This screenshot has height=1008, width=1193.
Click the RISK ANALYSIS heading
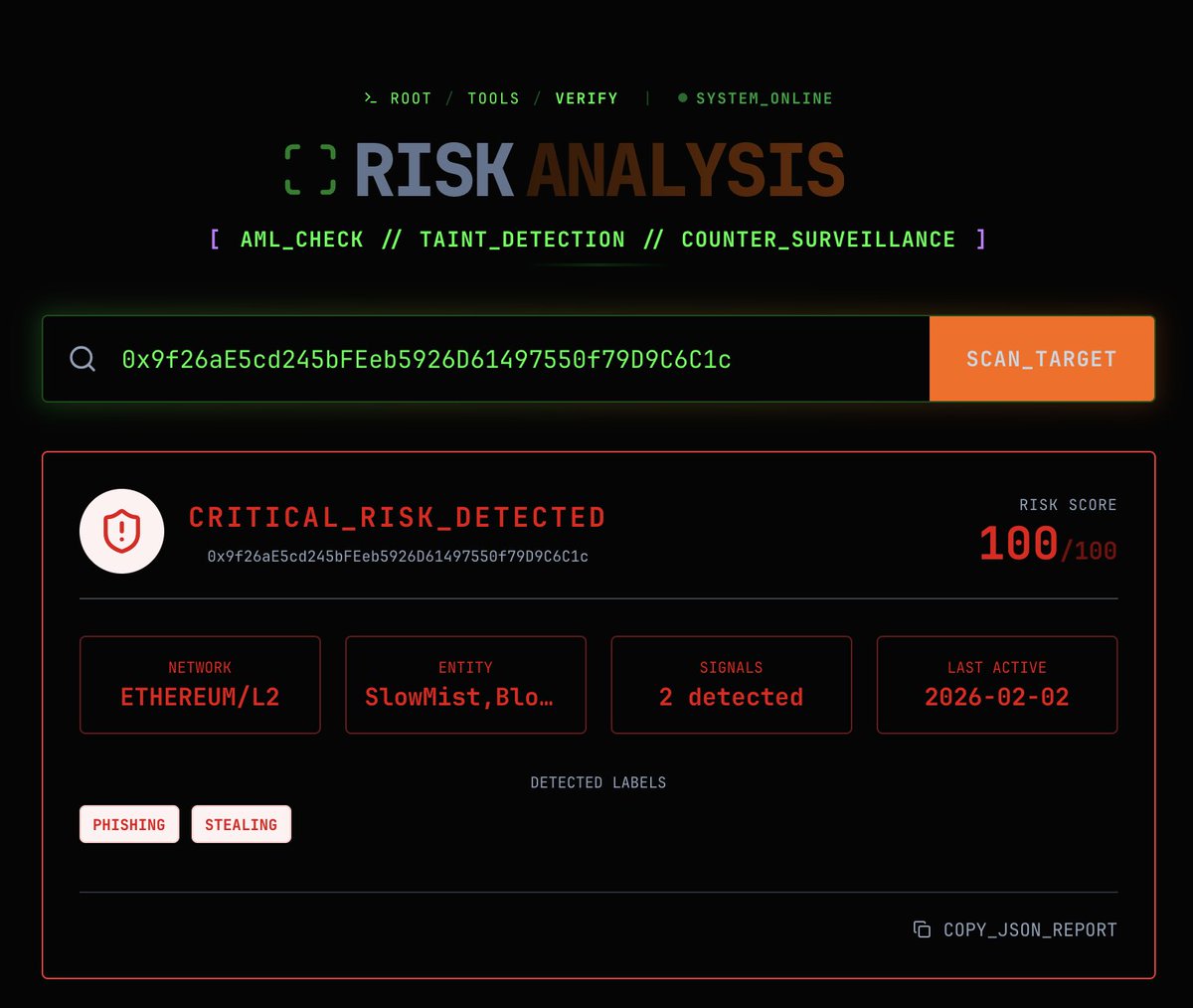[599, 170]
